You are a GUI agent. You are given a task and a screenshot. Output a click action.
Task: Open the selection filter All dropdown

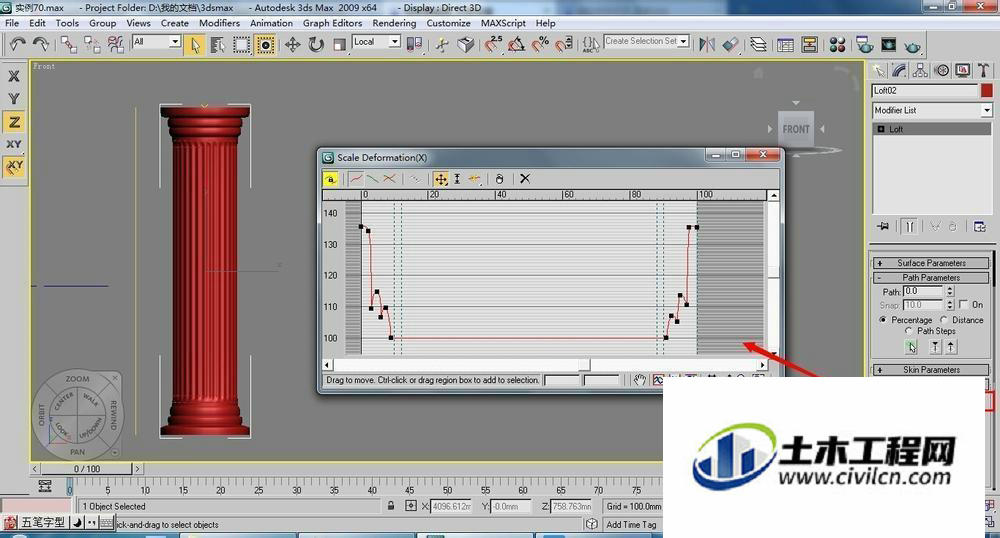pyautogui.click(x=175, y=41)
